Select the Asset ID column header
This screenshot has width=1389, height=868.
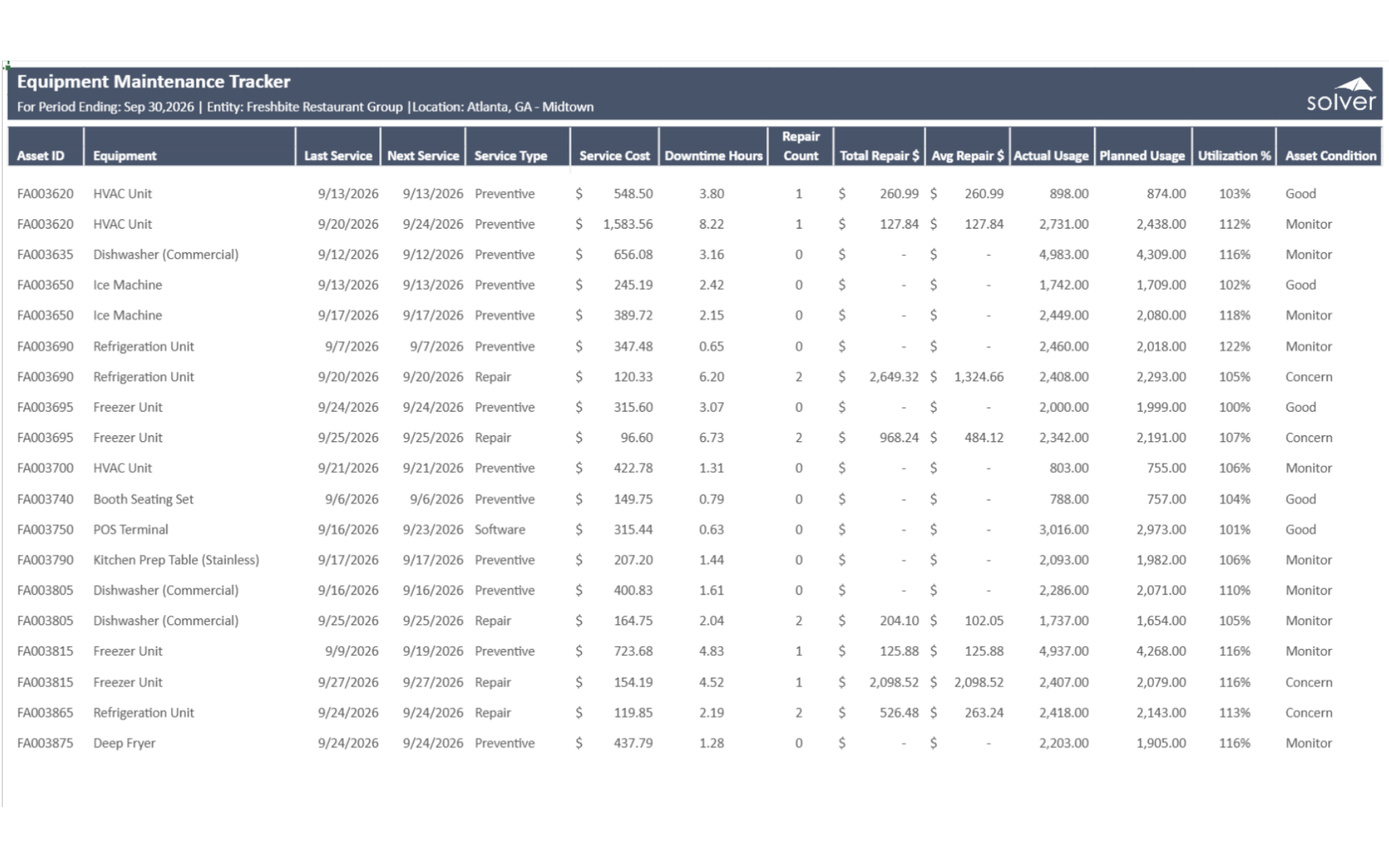41,156
